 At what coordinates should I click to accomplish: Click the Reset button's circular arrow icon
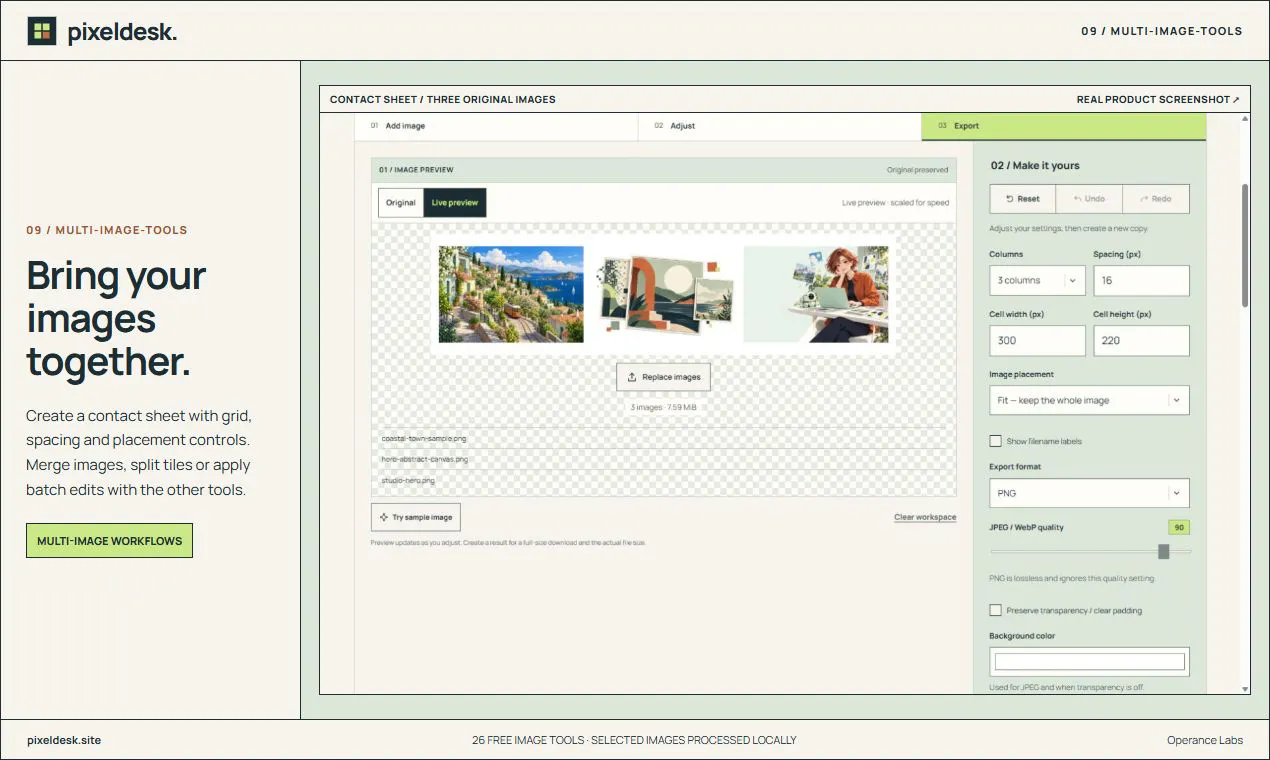pos(1010,199)
